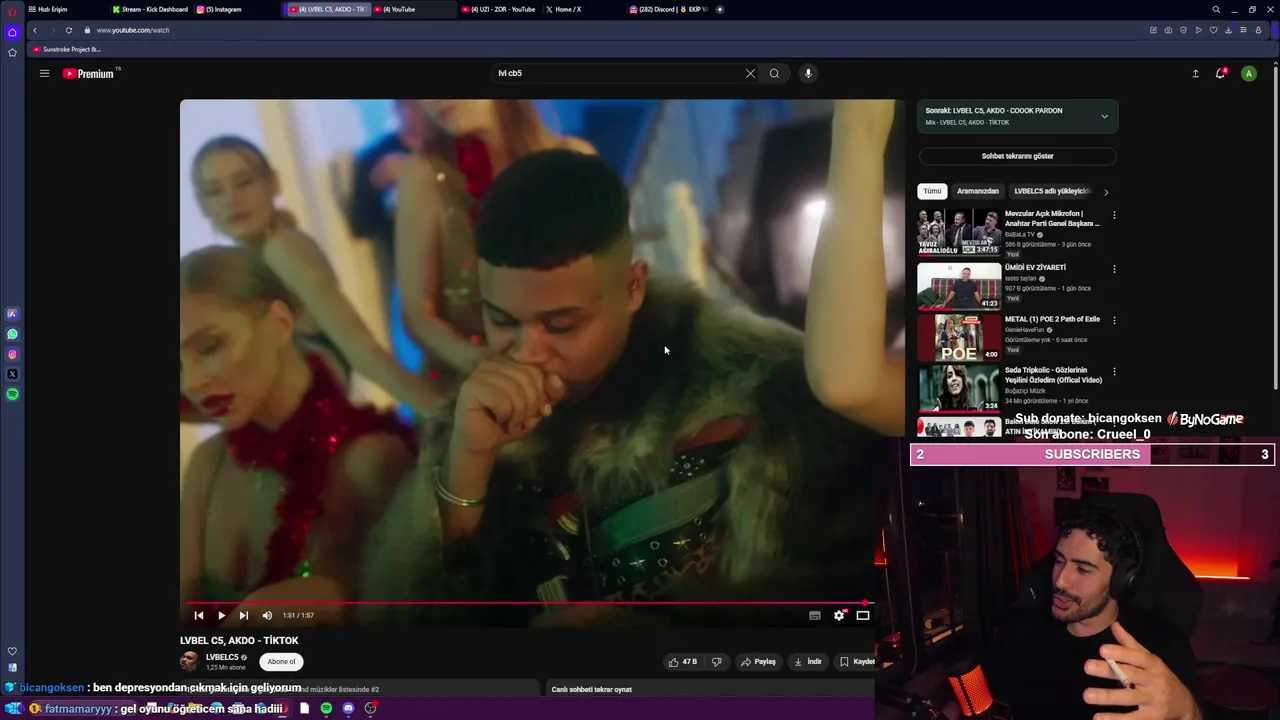Select 'LVBELC5 adlı yükleyiciden' chip

(x=1050, y=191)
